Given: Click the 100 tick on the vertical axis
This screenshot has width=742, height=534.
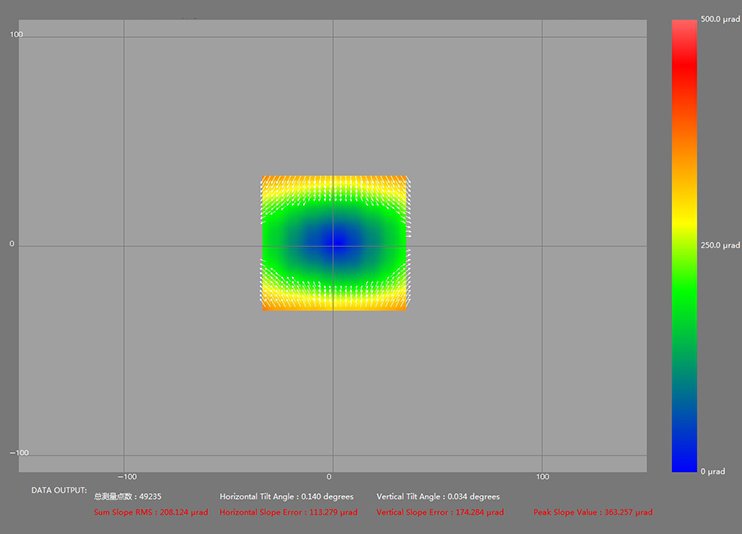Looking at the screenshot, I should pyautogui.click(x=17, y=35).
